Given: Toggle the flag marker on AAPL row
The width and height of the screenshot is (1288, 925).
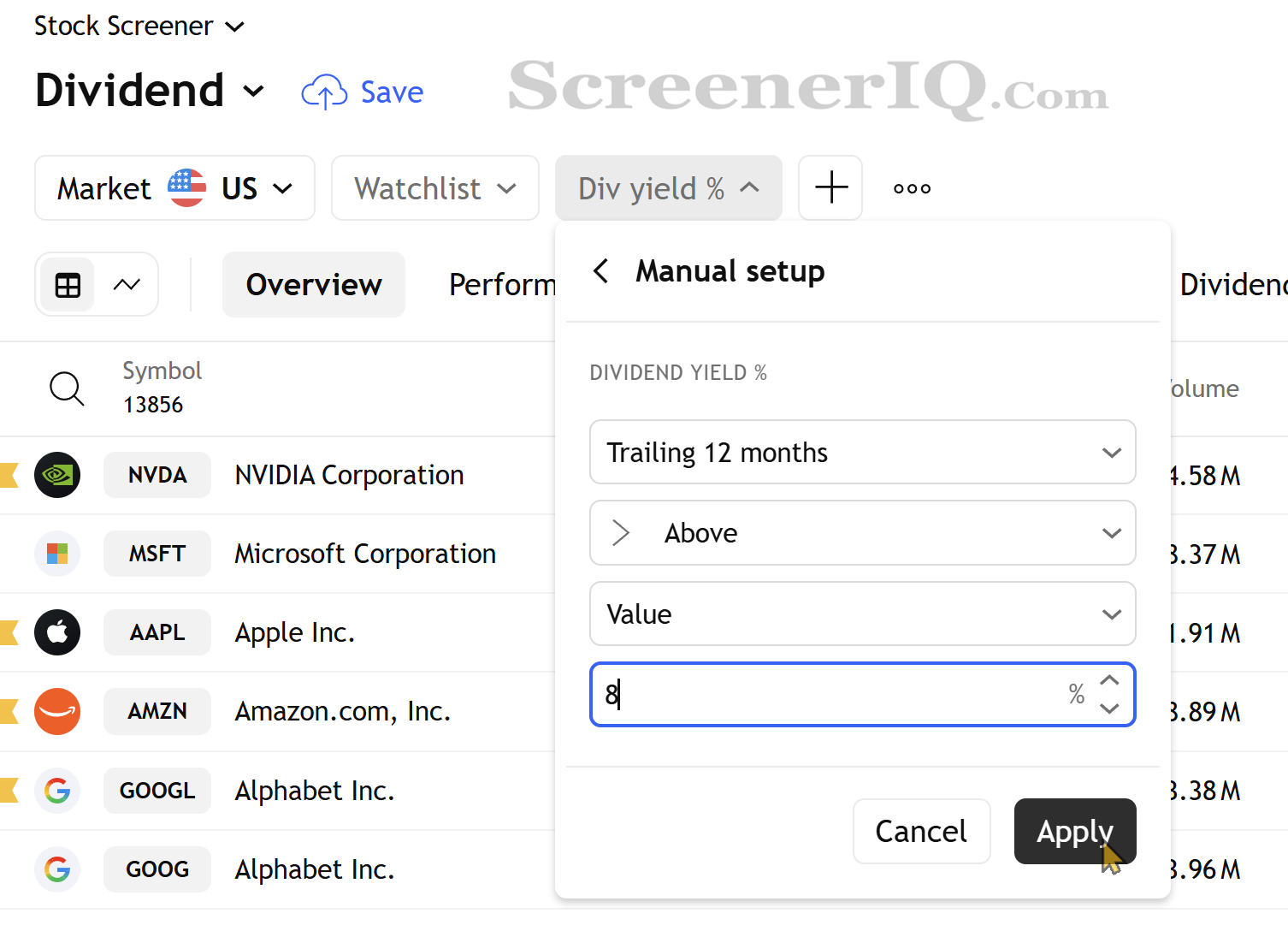Looking at the screenshot, I should pos(9,632).
